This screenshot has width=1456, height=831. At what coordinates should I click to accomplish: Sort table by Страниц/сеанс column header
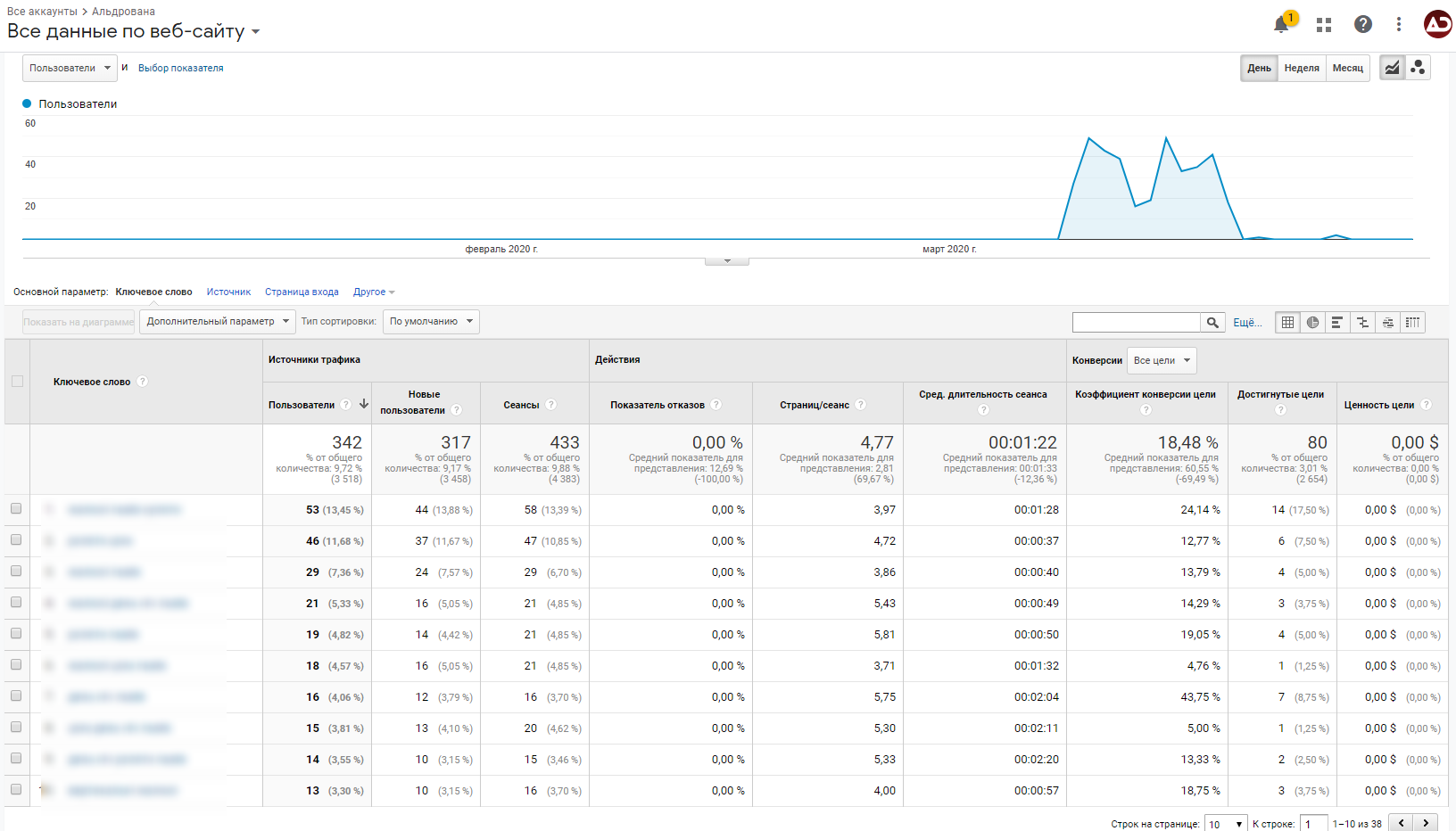point(815,405)
